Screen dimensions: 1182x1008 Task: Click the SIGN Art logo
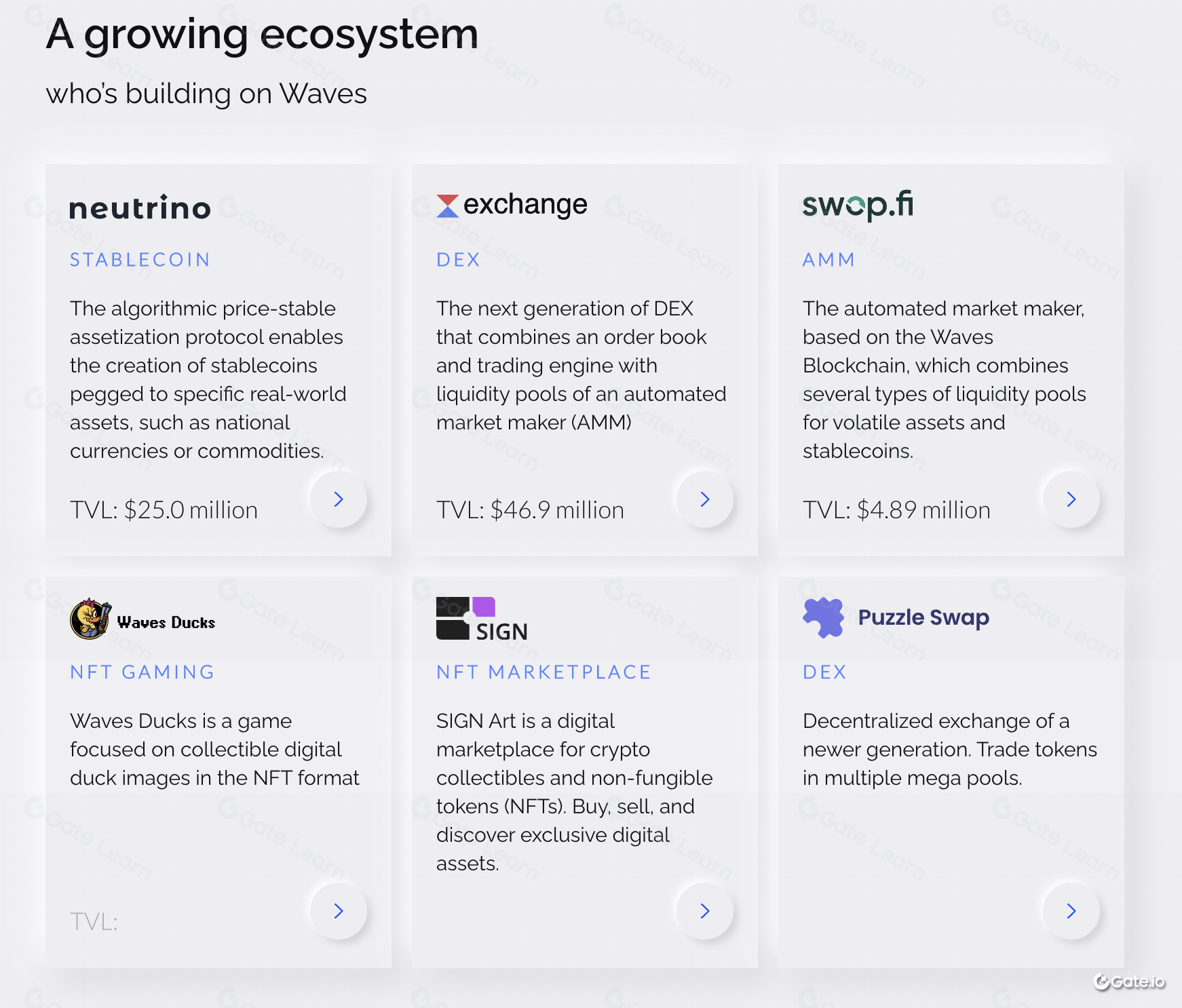coord(482,620)
